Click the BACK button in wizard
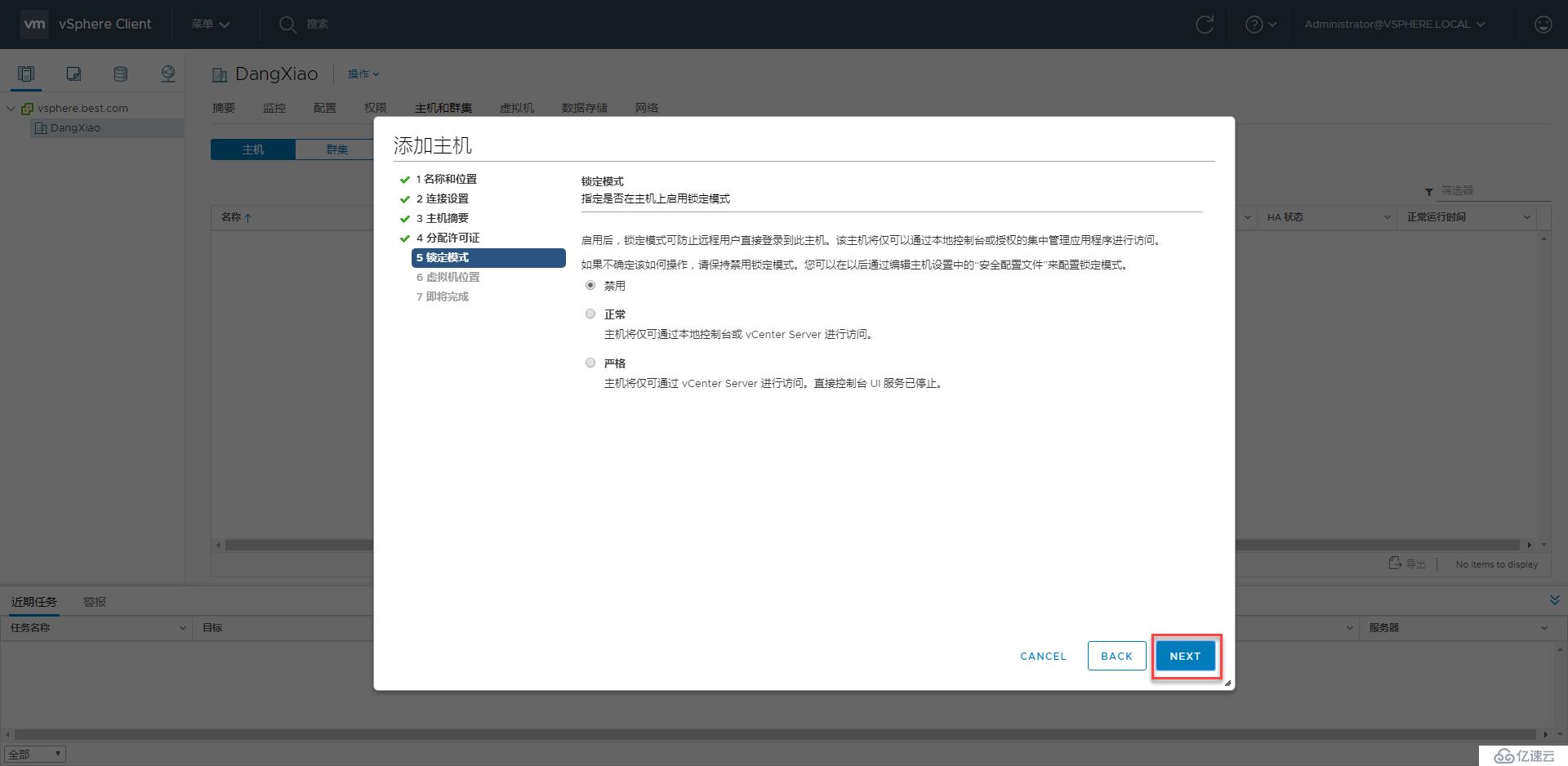 pos(1116,656)
